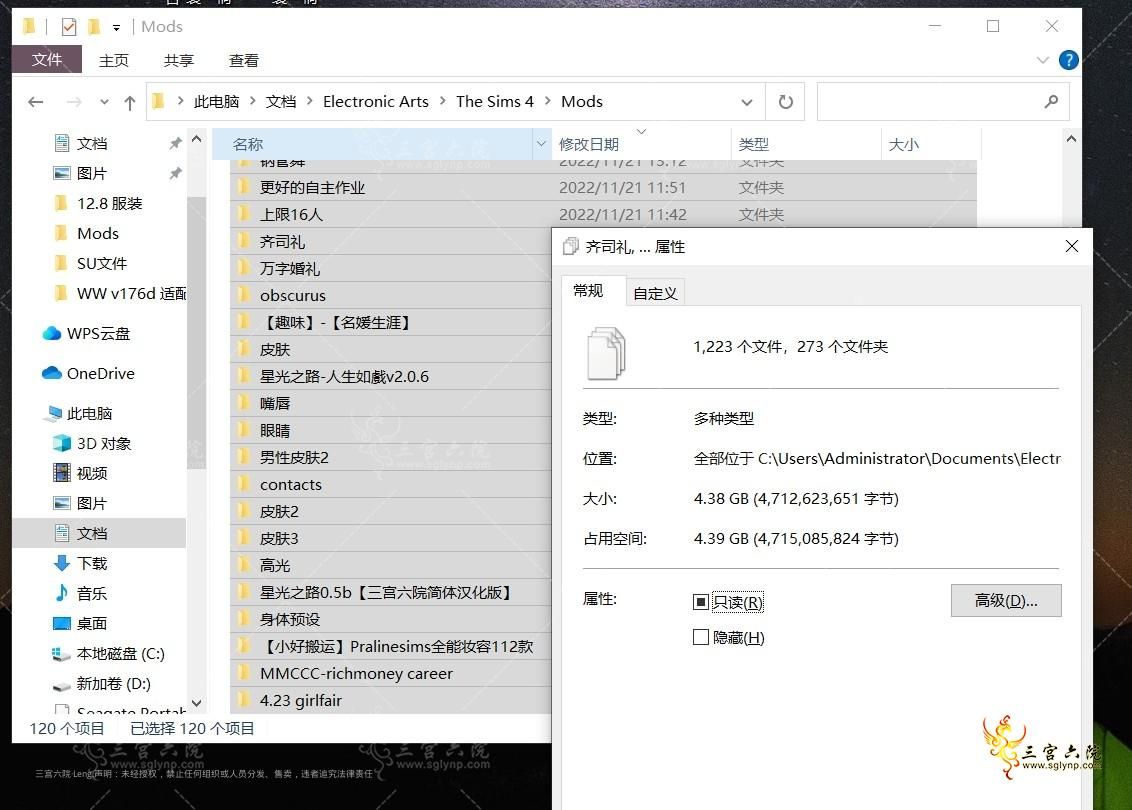1132x810 pixels.
Task: Open the Explorer help icon
Action: tap(1068, 60)
